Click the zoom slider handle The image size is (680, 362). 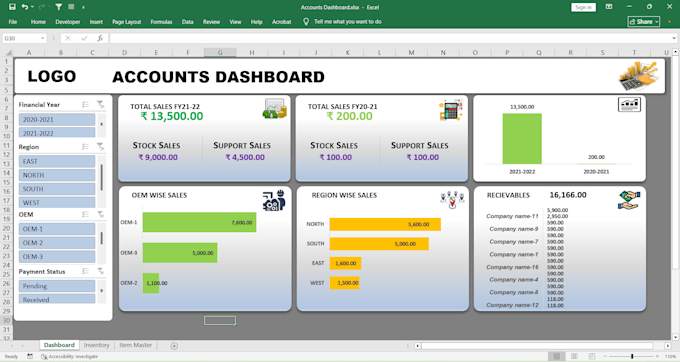click(632, 356)
